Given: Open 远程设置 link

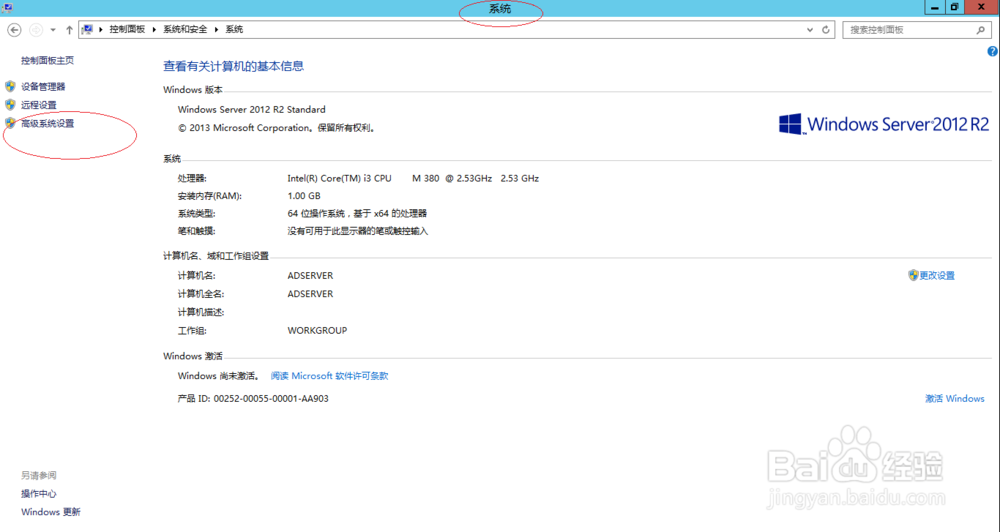Looking at the screenshot, I should tap(38, 105).
